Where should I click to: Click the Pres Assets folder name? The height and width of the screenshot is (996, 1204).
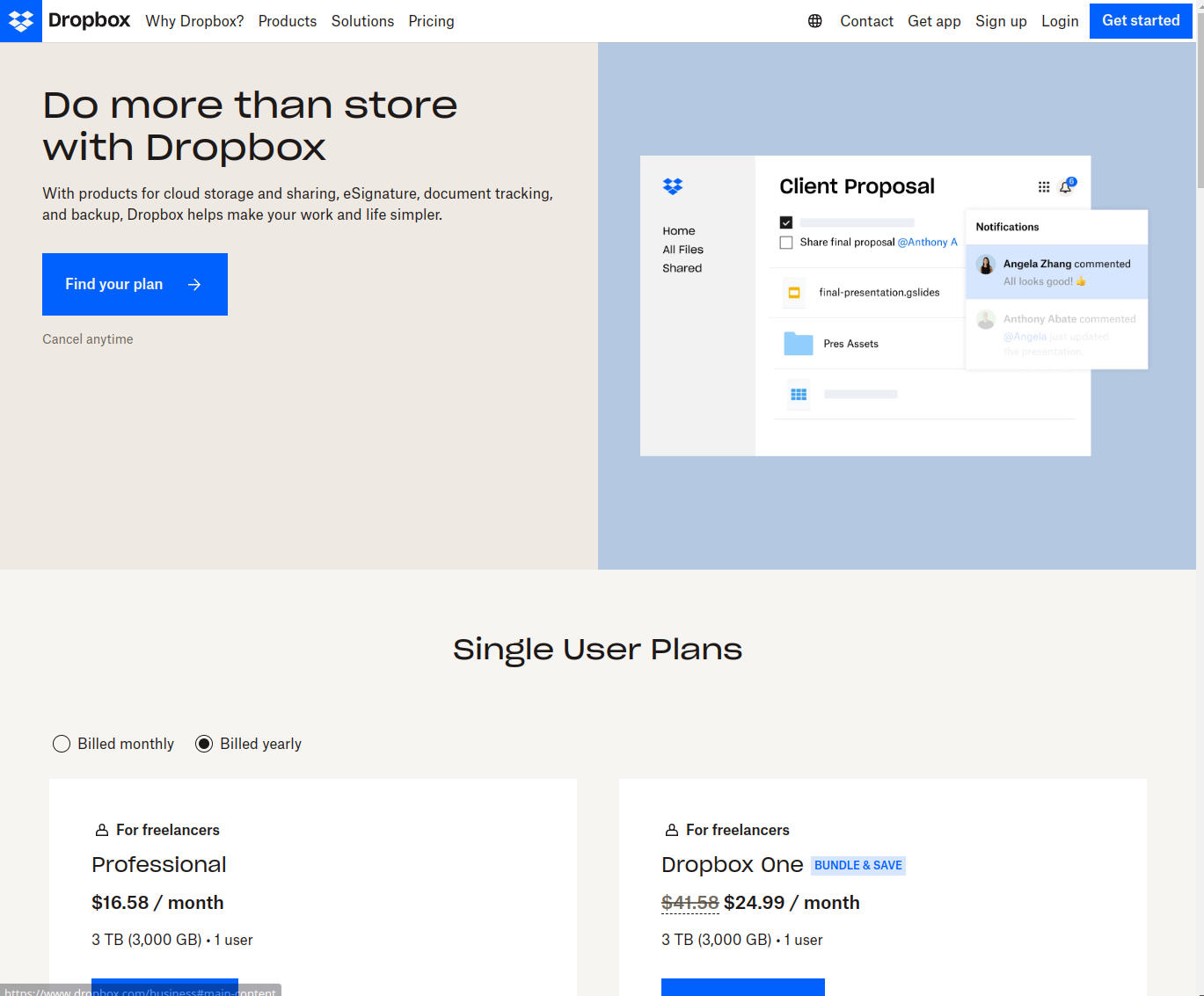point(851,344)
